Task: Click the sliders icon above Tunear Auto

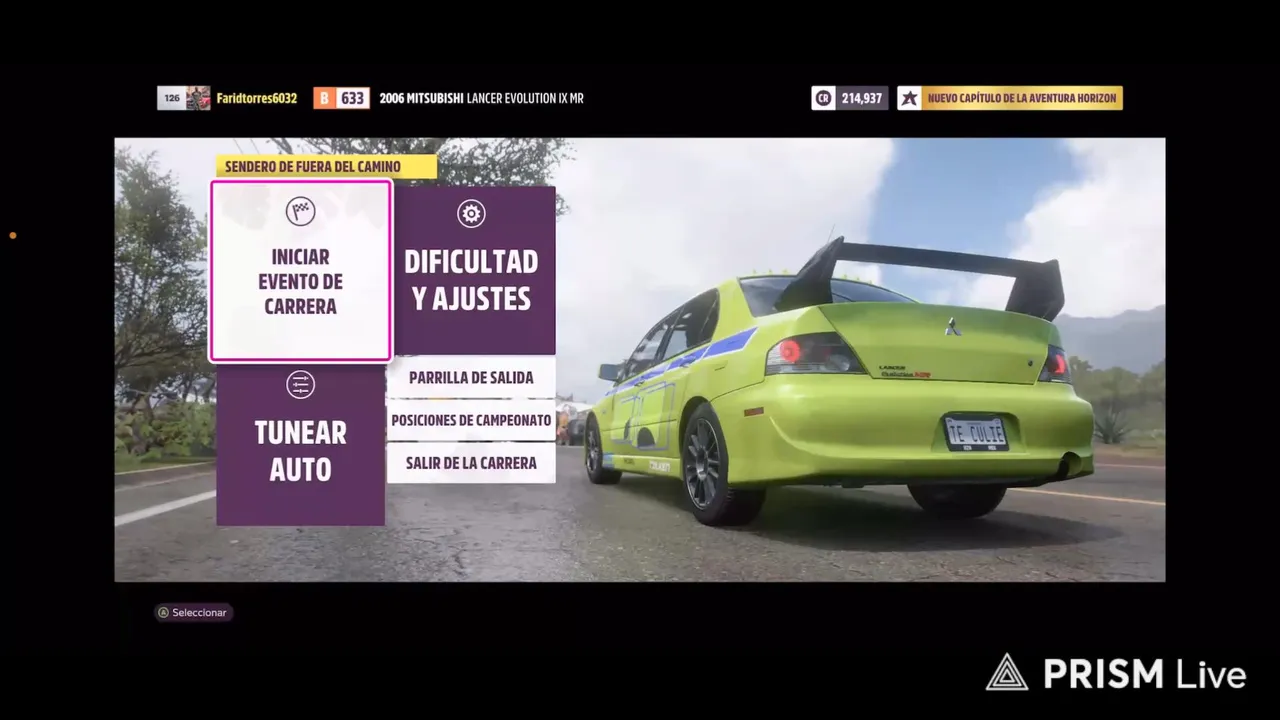Action: tap(300, 384)
